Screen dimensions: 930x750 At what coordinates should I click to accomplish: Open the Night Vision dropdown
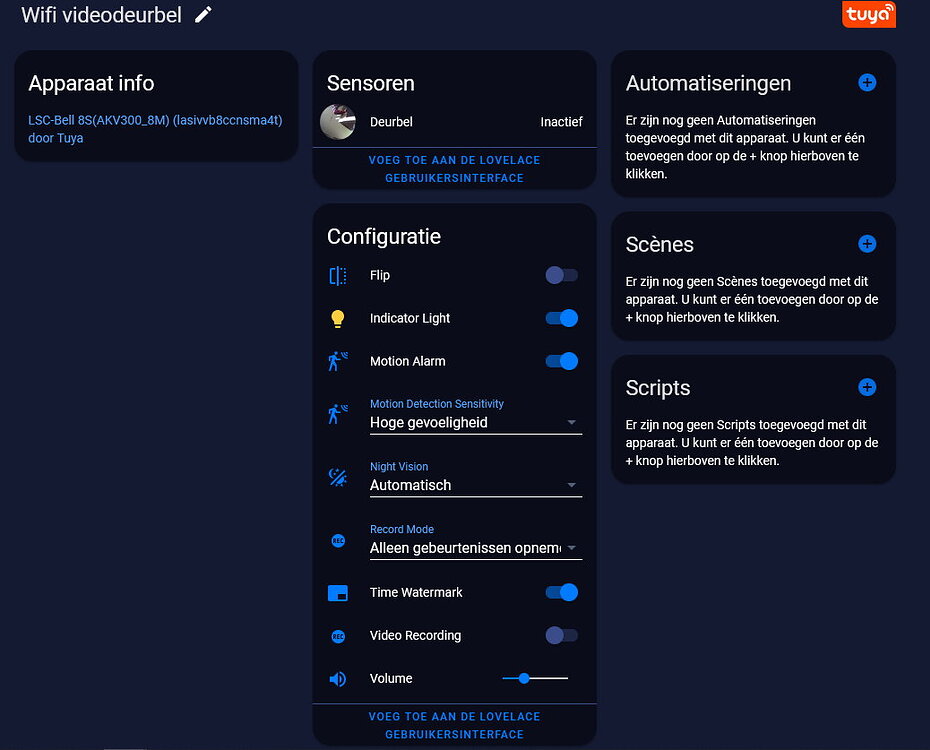pos(572,485)
